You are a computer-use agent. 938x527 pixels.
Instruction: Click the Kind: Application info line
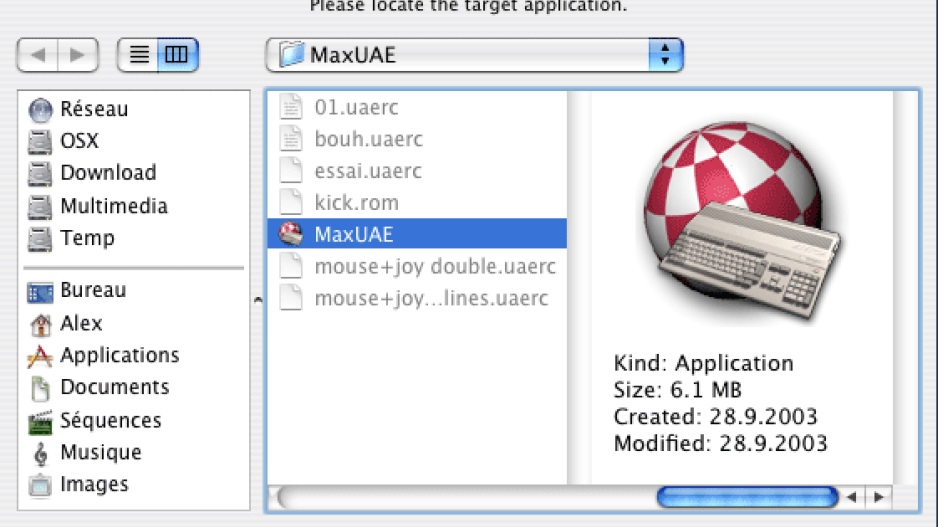click(704, 364)
